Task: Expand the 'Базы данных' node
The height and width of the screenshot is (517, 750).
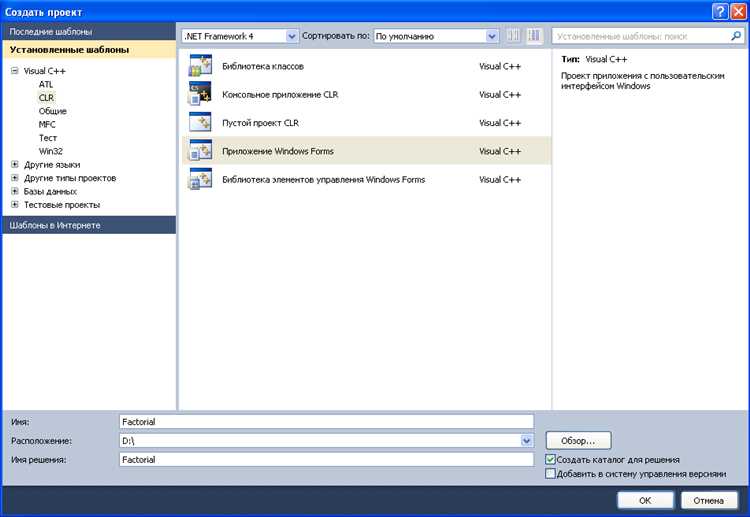Action: click(15, 191)
